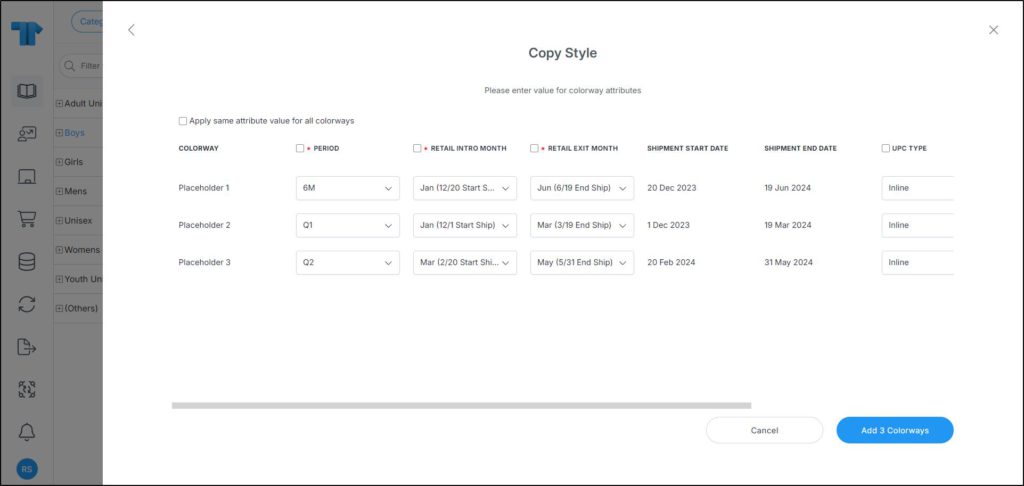The width and height of the screenshot is (1024, 486).
Task: Click the horizontal scrollbar under the table
Action: point(461,406)
